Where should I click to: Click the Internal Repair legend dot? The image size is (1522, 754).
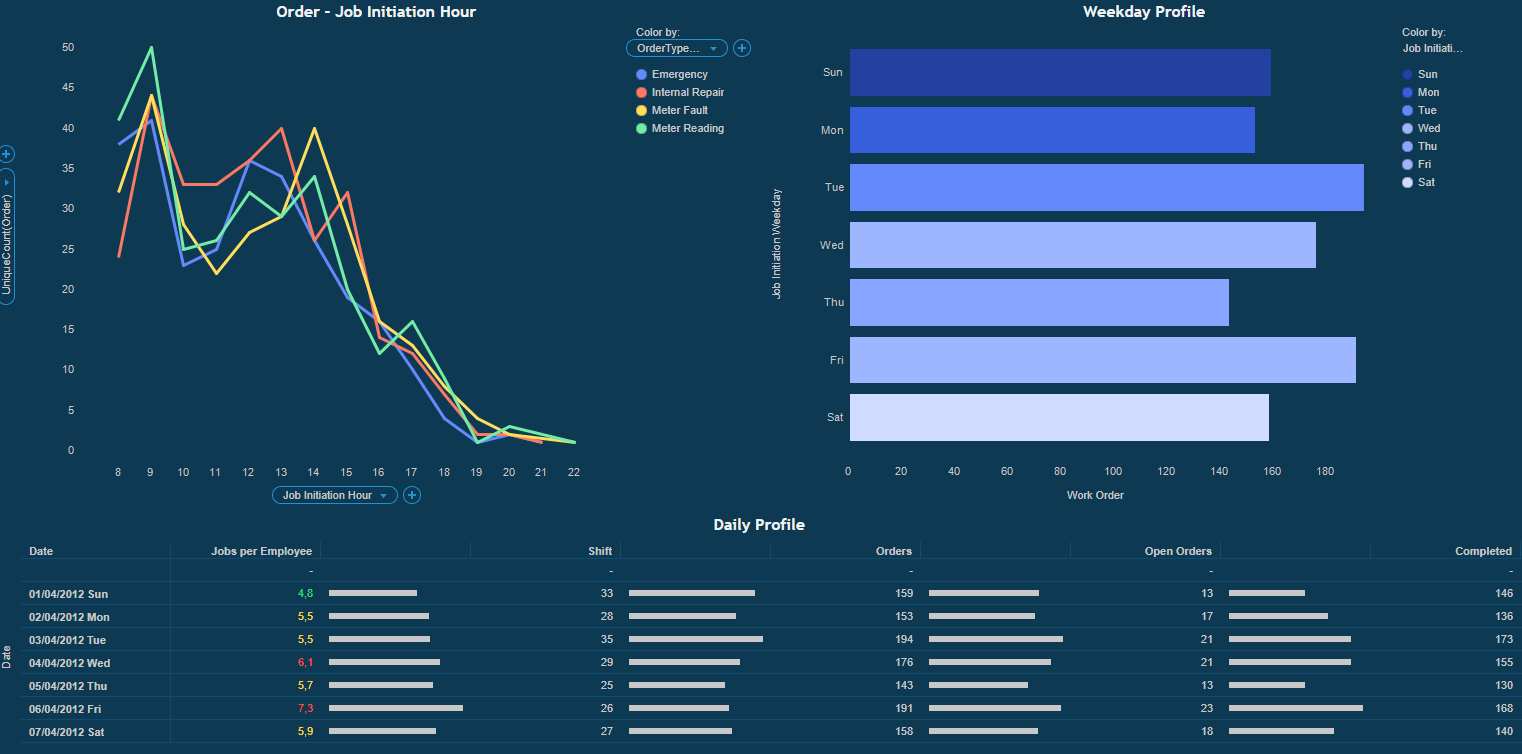point(642,93)
